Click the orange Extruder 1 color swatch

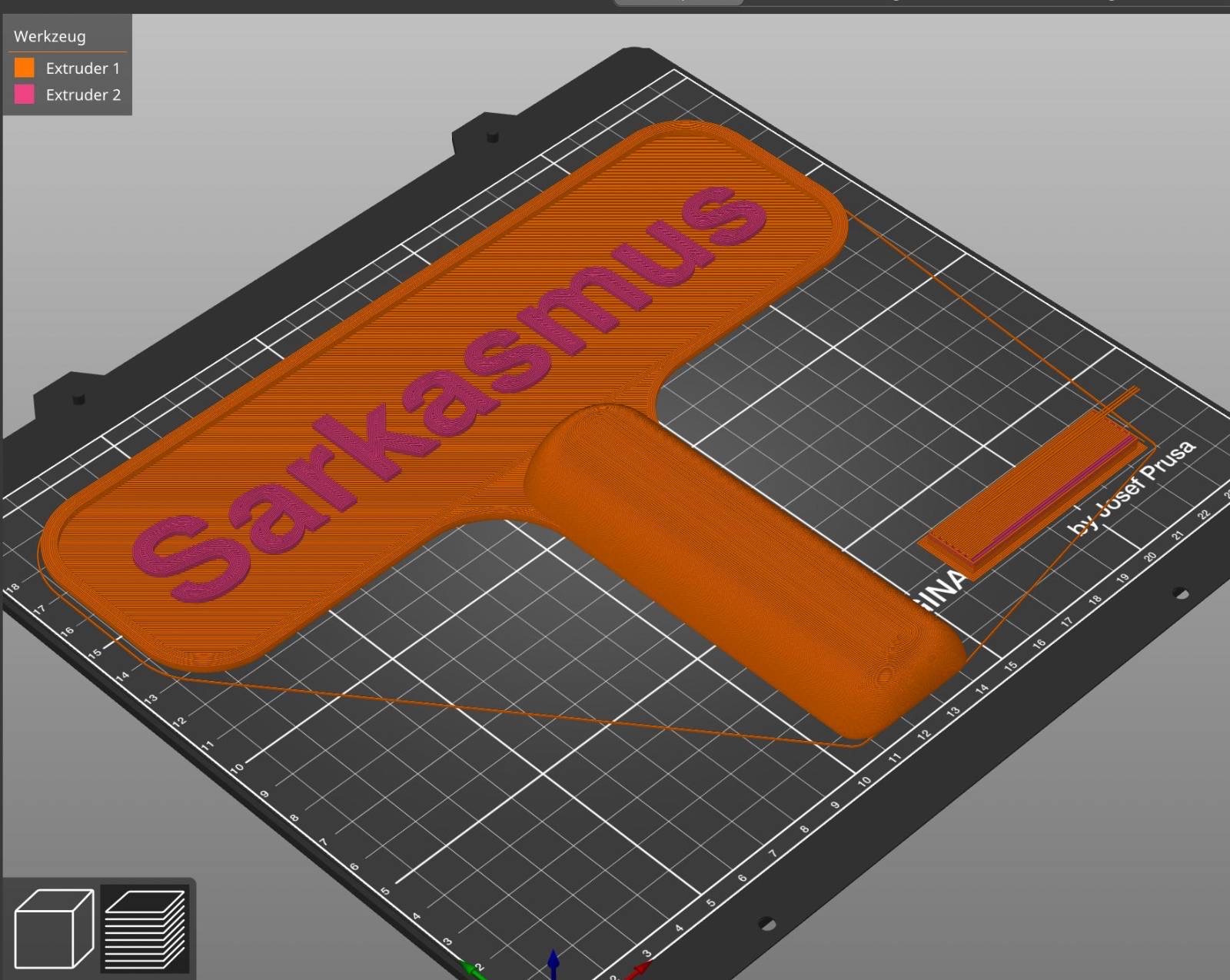(25, 68)
